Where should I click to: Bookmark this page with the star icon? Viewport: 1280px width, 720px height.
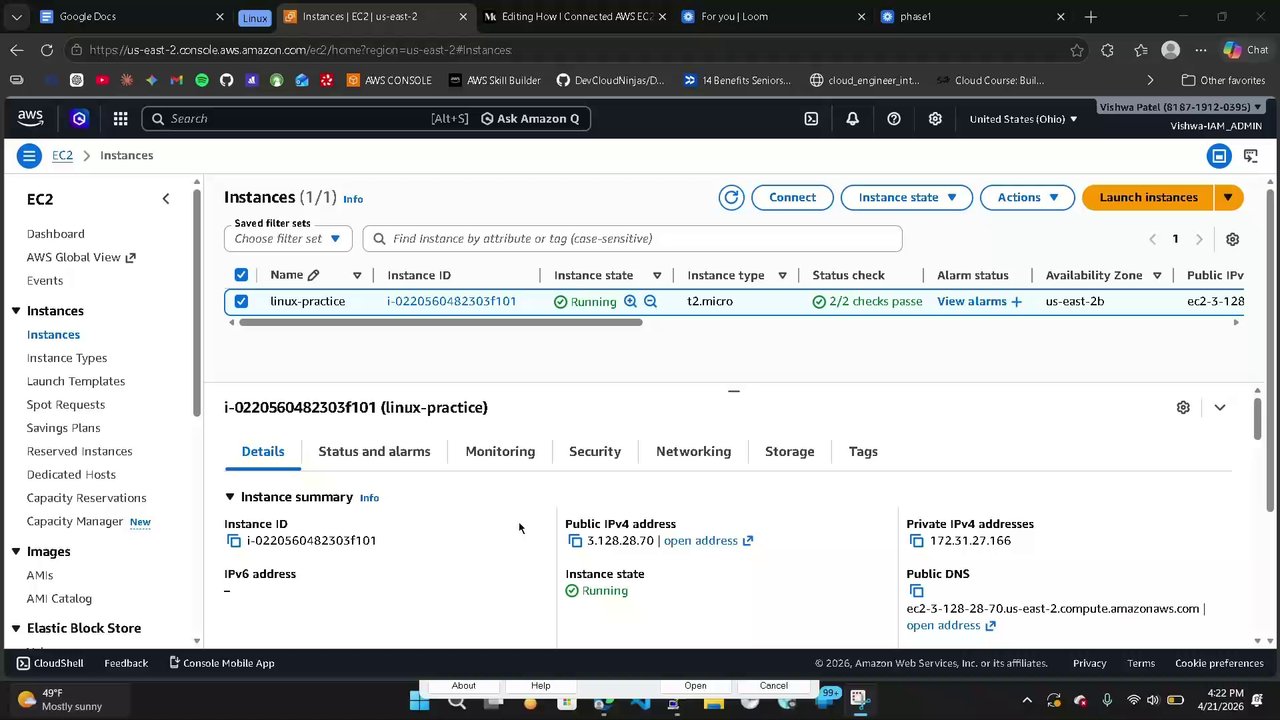[1077, 50]
